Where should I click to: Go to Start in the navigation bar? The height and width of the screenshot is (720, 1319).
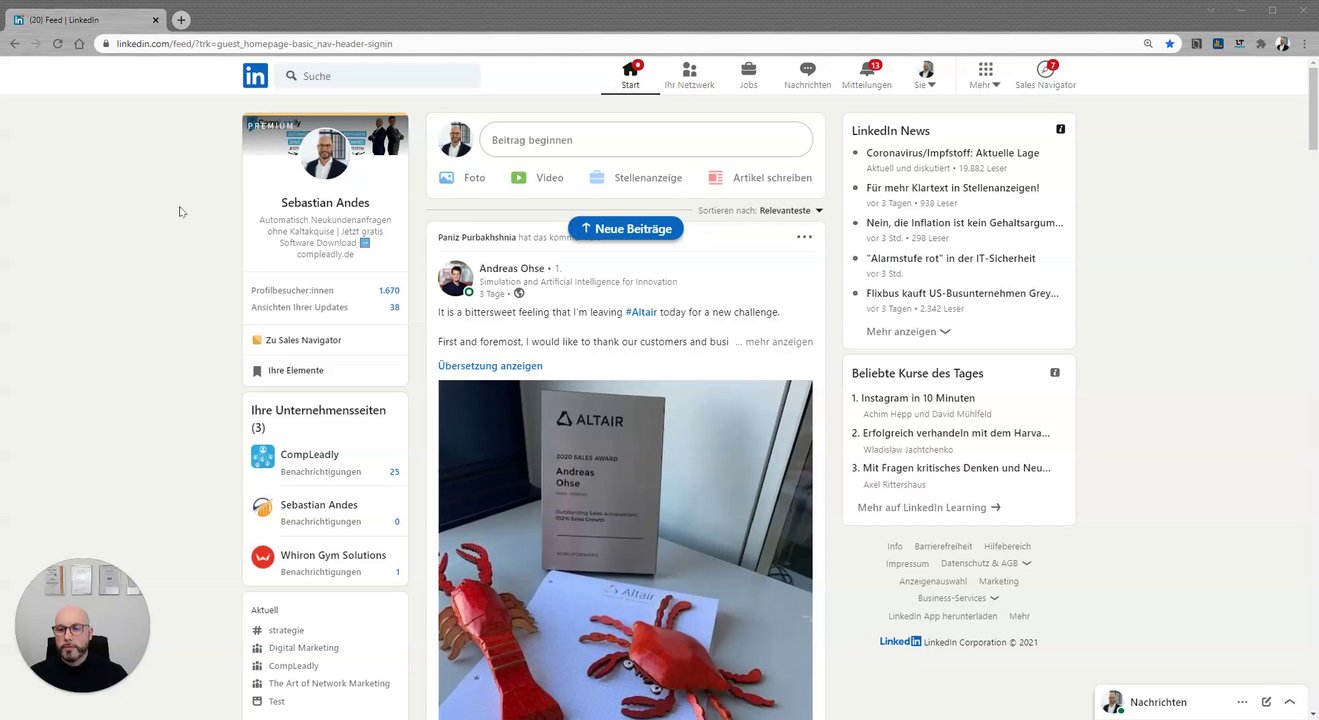tap(630, 75)
